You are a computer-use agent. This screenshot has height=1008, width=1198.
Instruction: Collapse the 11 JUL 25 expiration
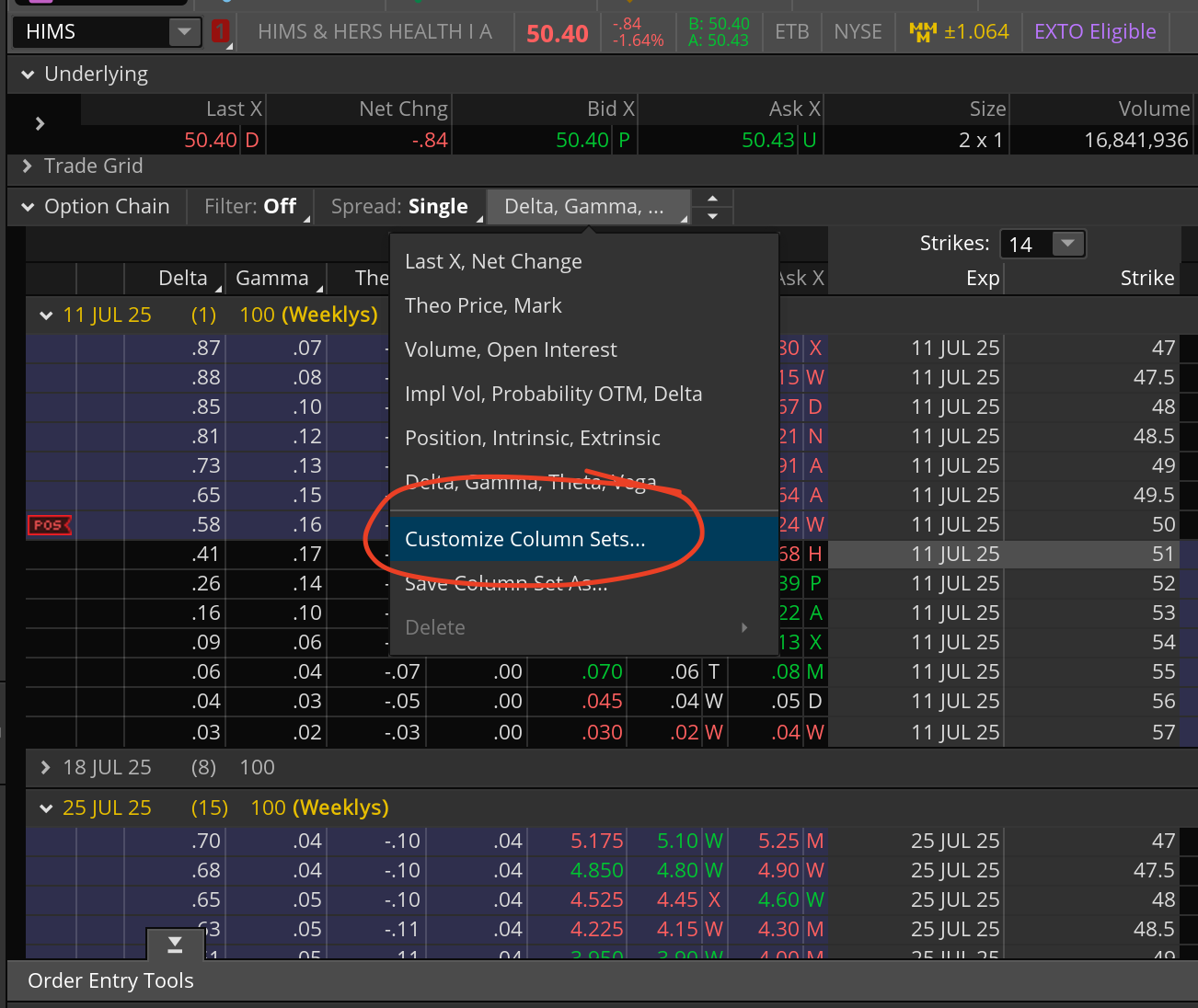click(x=46, y=315)
